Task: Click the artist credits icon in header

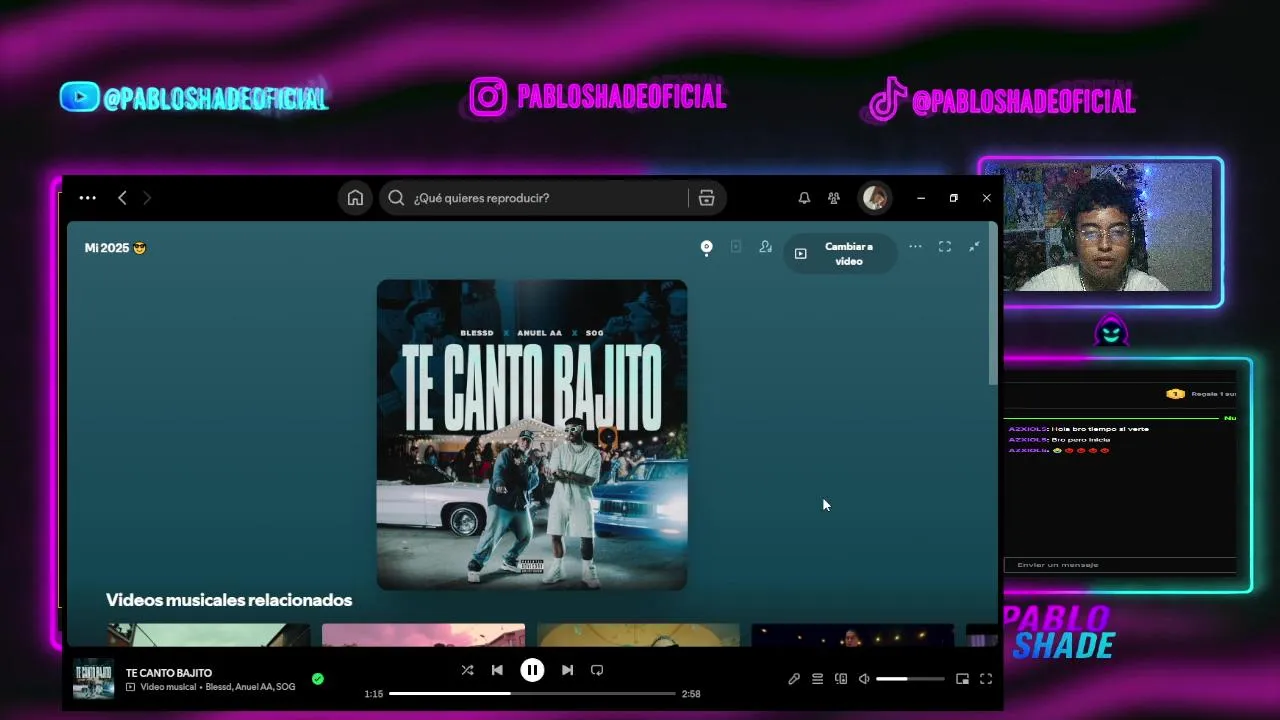Action: pyautogui.click(x=766, y=247)
